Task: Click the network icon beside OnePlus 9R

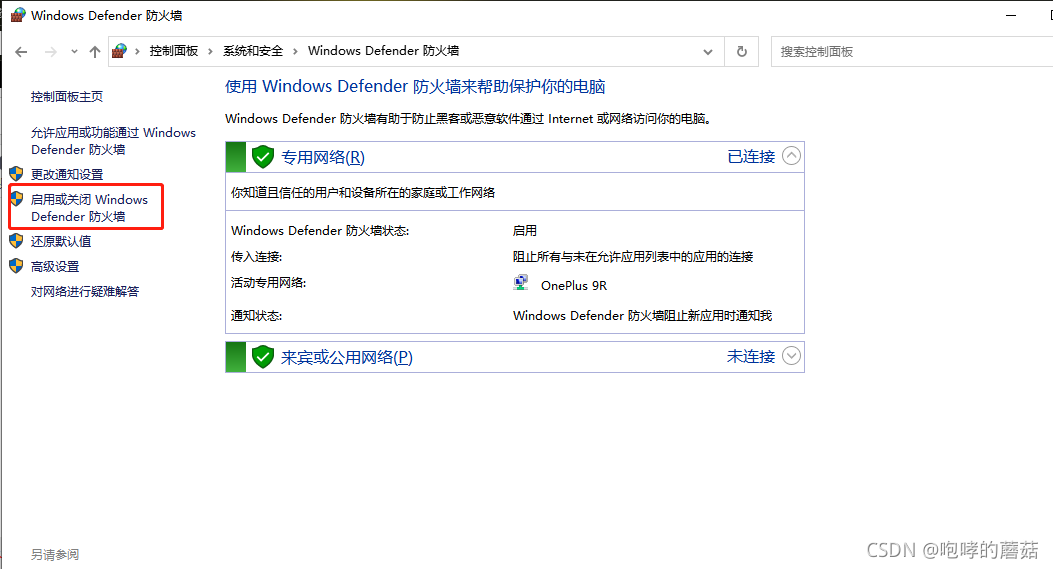Action: tap(520, 282)
